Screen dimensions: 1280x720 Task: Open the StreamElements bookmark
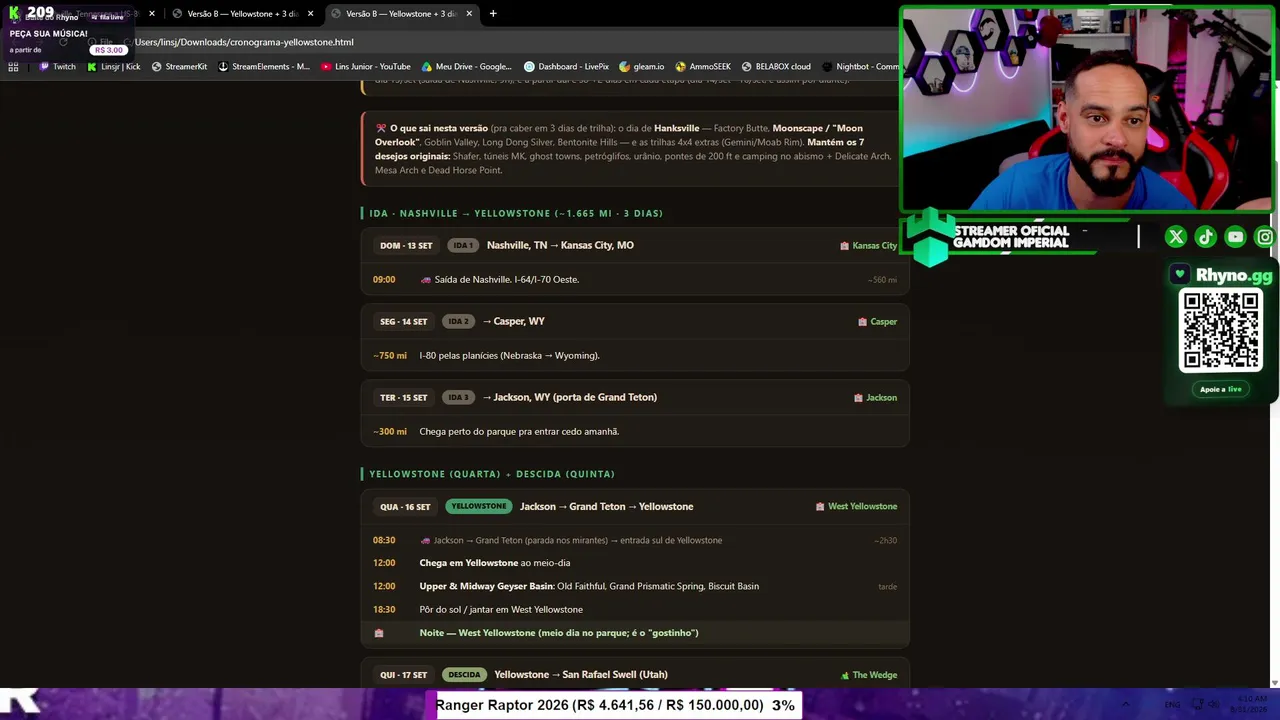click(x=264, y=67)
